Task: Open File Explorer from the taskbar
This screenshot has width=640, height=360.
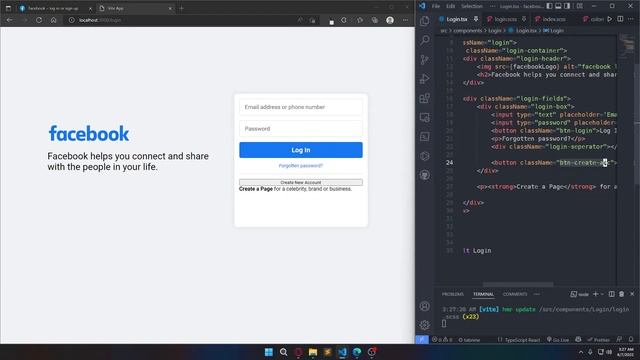Action: click(x=313, y=352)
